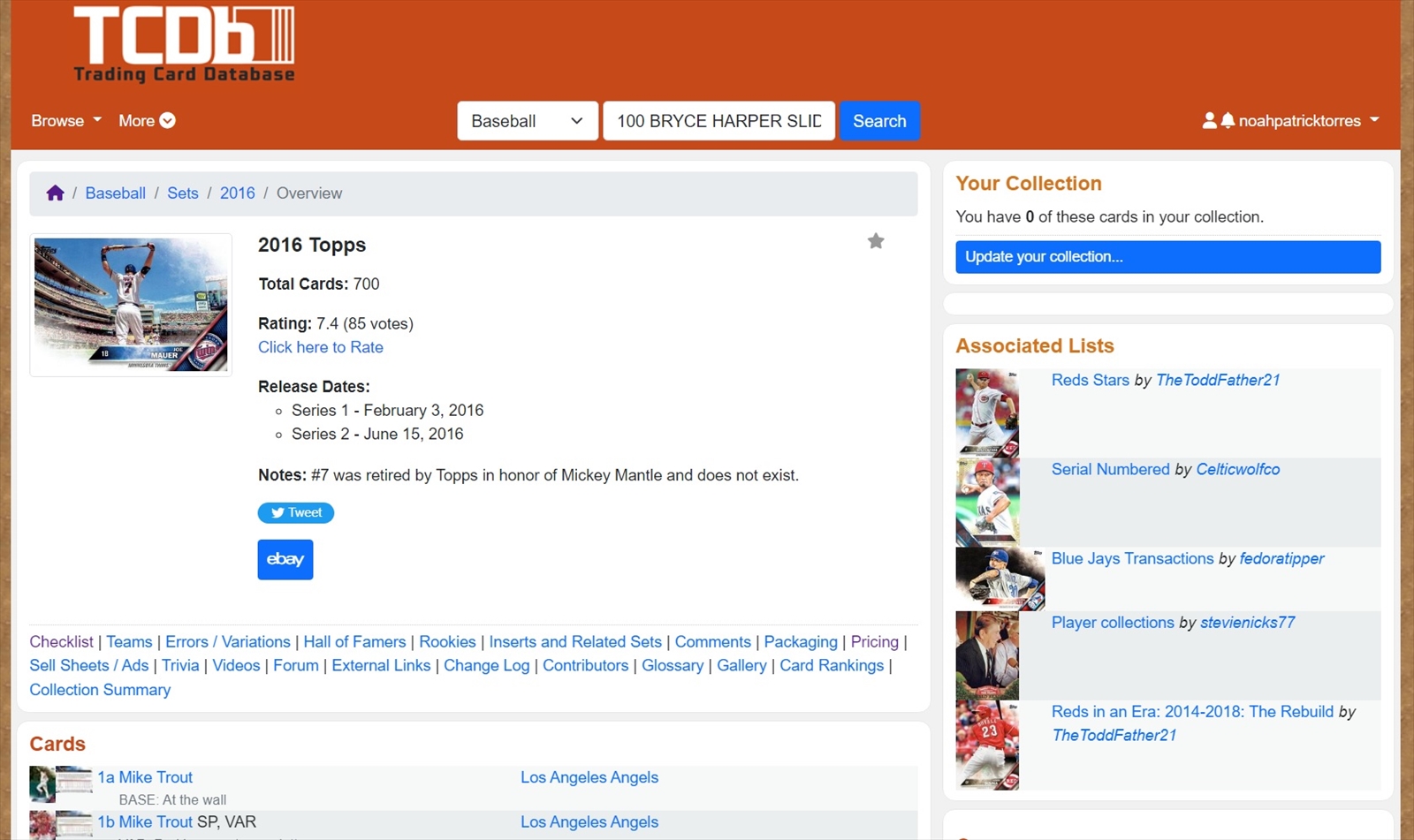
Task: Open Reds in an Era card thumbnail
Action: click(987, 745)
